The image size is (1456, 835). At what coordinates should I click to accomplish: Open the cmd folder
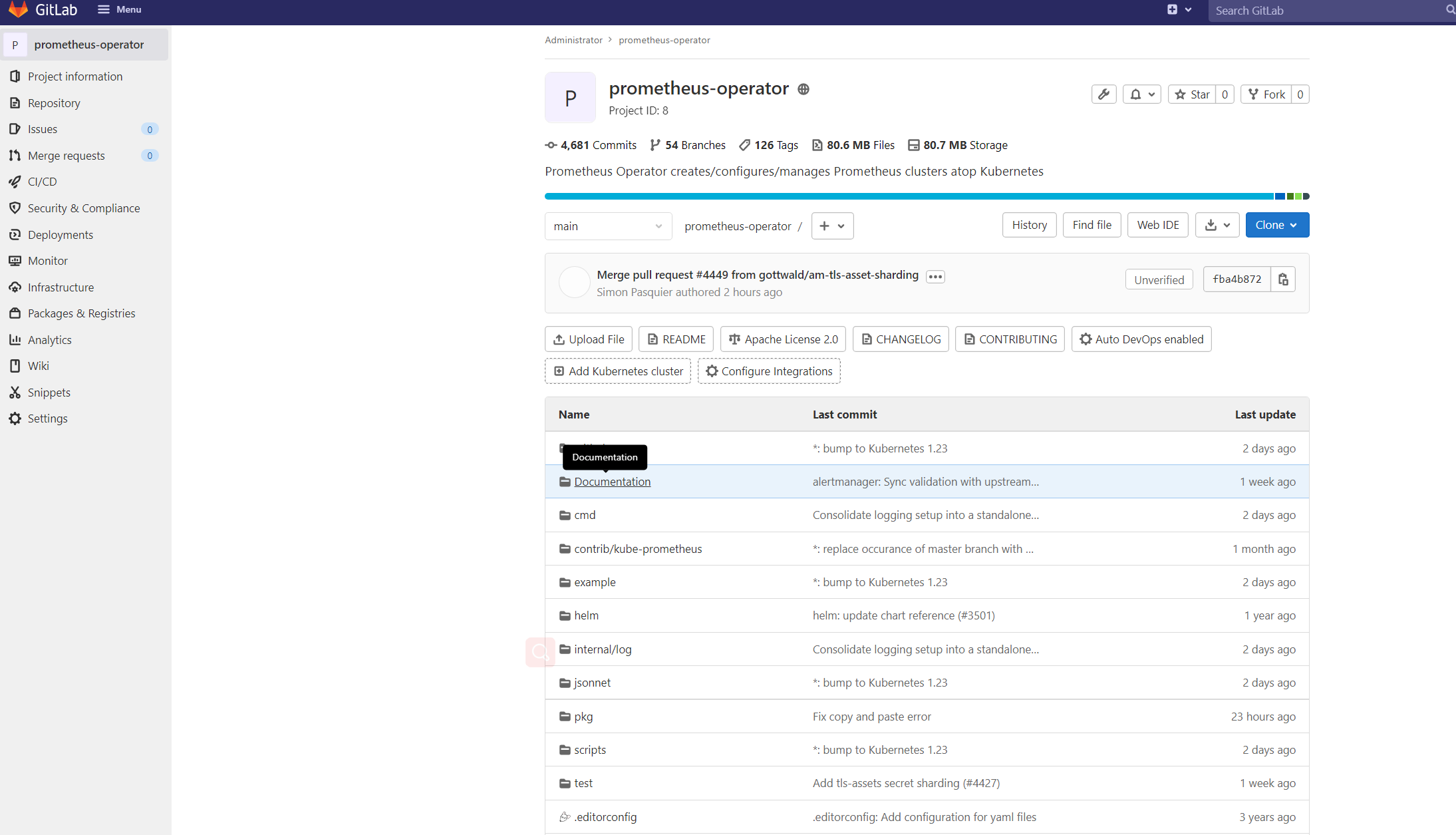pyautogui.click(x=585, y=515)
